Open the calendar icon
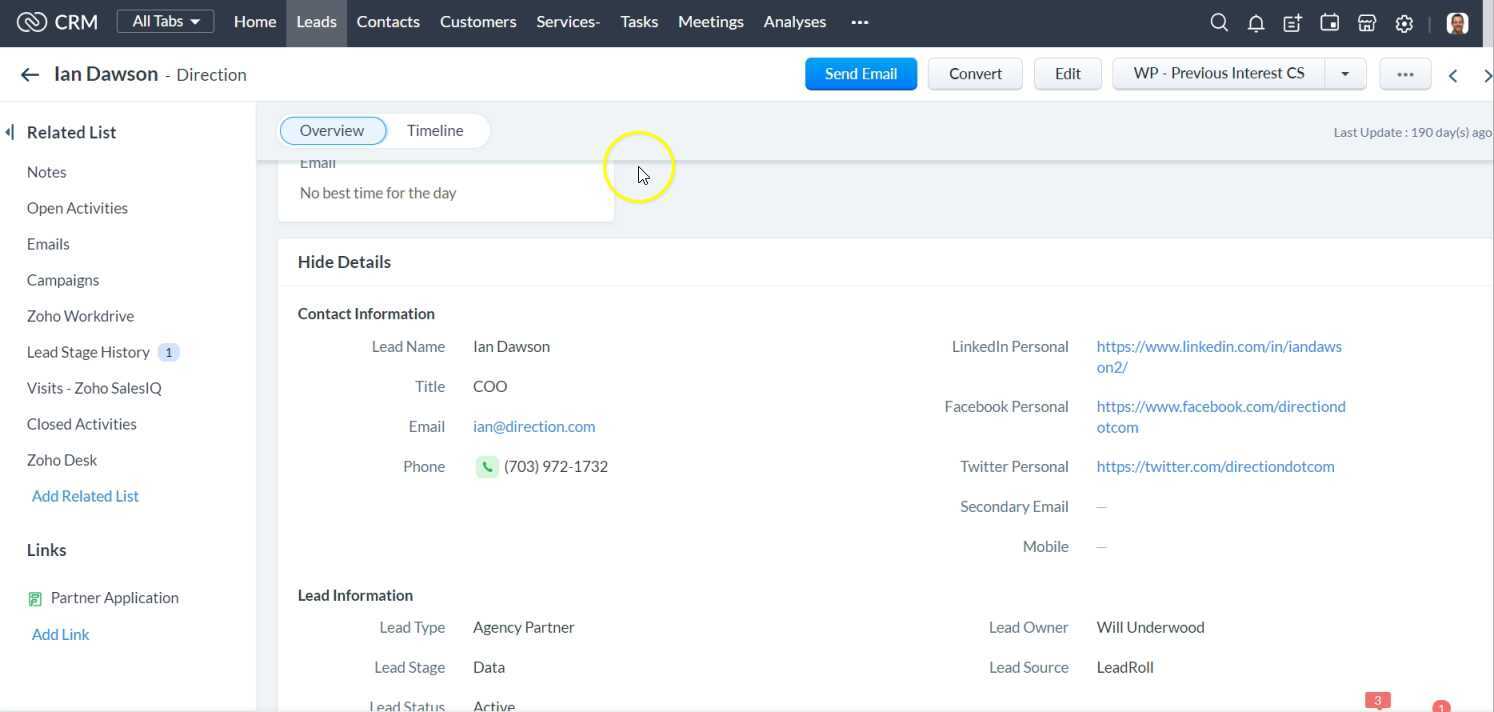The image size is (1494, 712). click(1329, 21)
